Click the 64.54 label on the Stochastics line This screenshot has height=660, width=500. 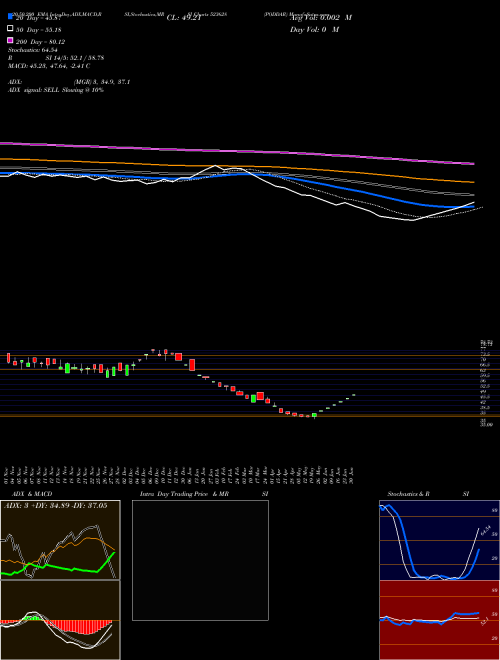(x=485, y=529)
